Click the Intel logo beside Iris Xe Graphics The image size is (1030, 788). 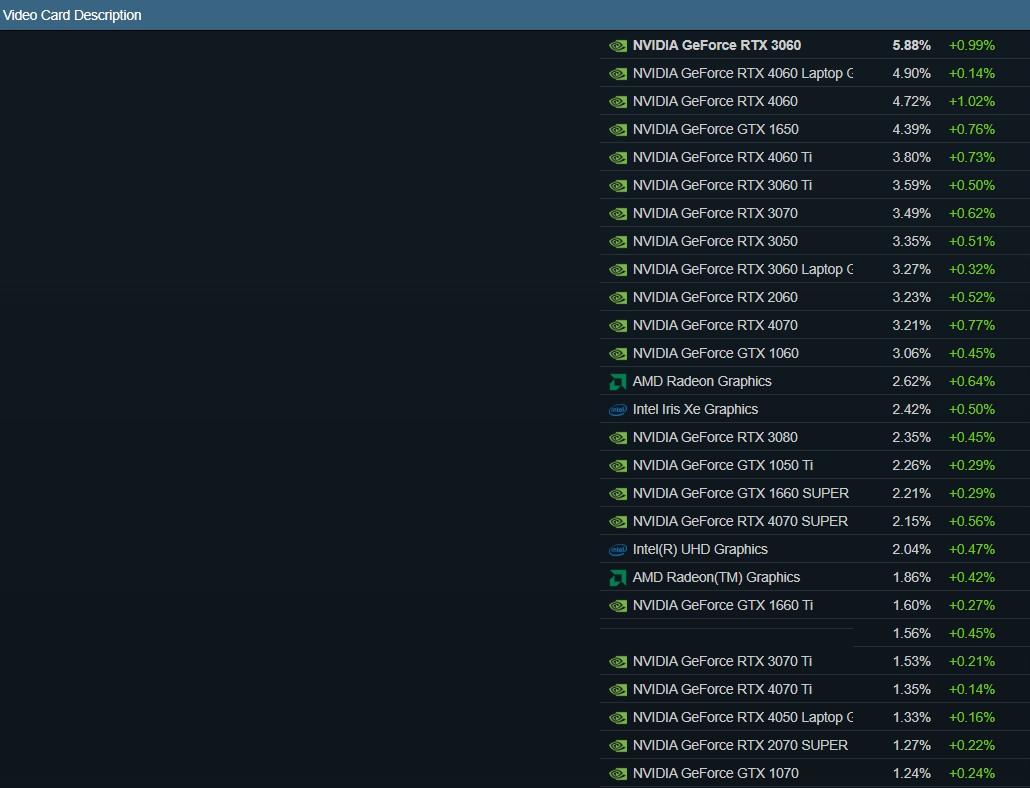pyautogui.click(x=617, y=410)
